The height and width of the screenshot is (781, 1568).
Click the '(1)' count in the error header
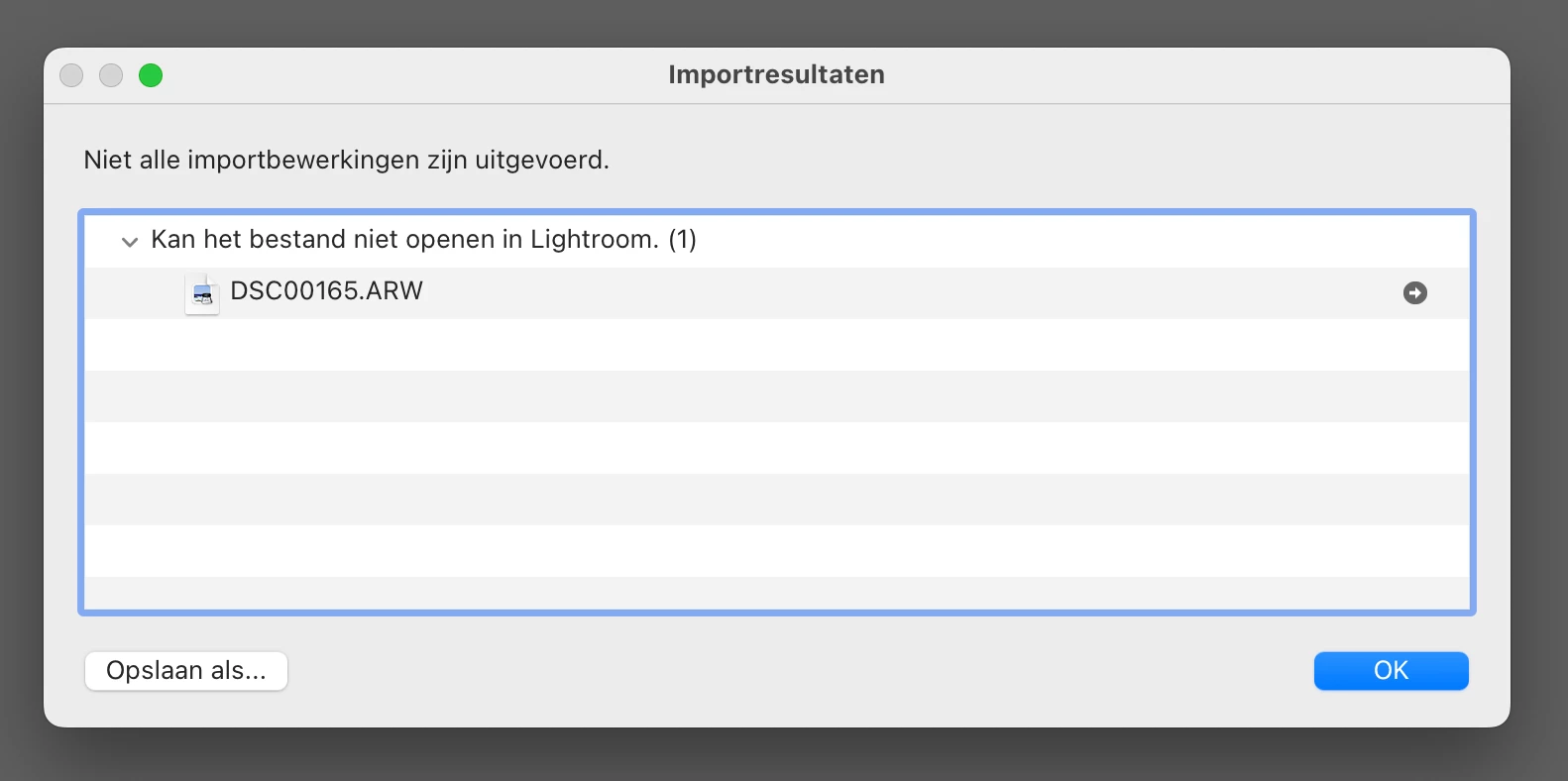pyautogui.click(x=682, y=240)
